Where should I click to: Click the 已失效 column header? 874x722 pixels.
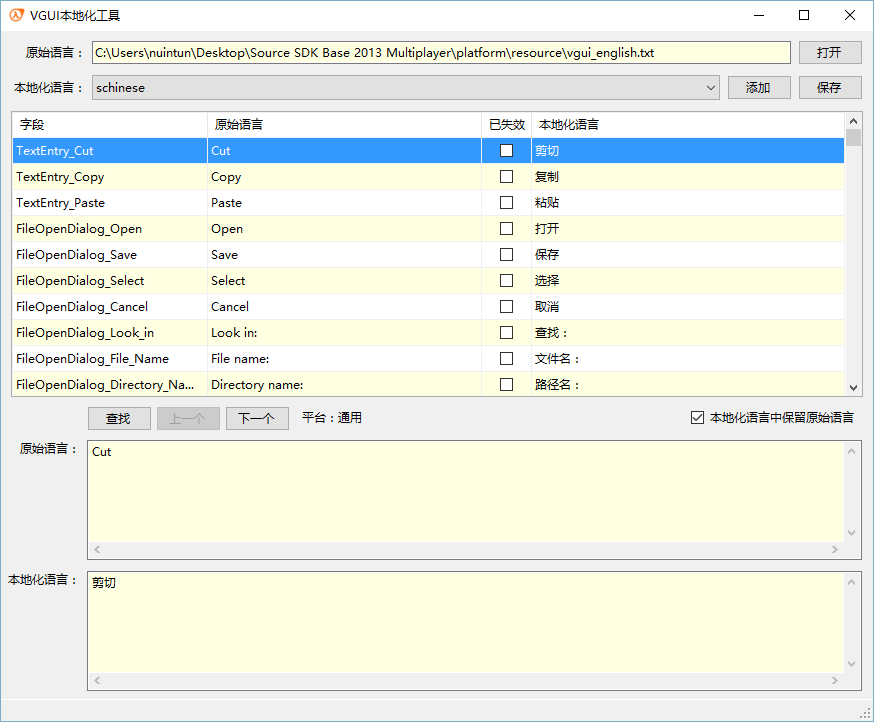tap(507, 124)
